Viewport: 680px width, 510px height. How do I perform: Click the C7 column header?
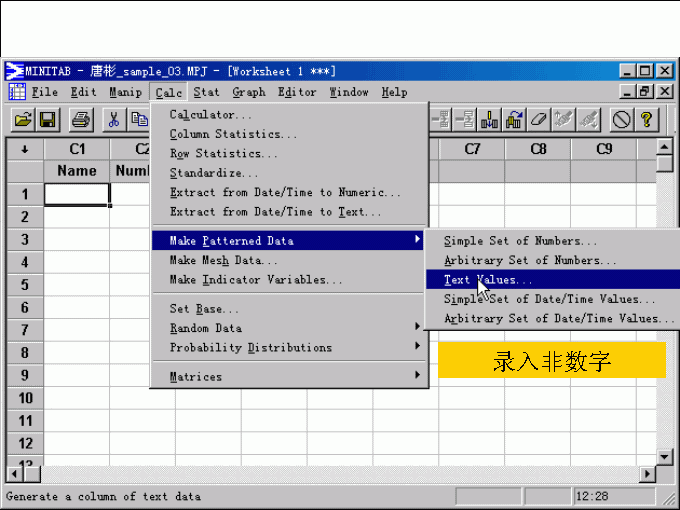tap(472, 149)
